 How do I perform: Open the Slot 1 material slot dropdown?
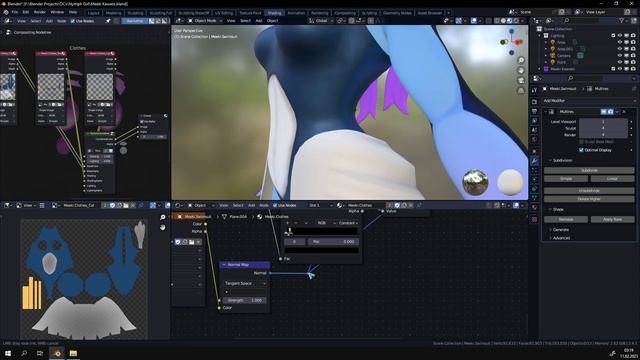point(320,205)
